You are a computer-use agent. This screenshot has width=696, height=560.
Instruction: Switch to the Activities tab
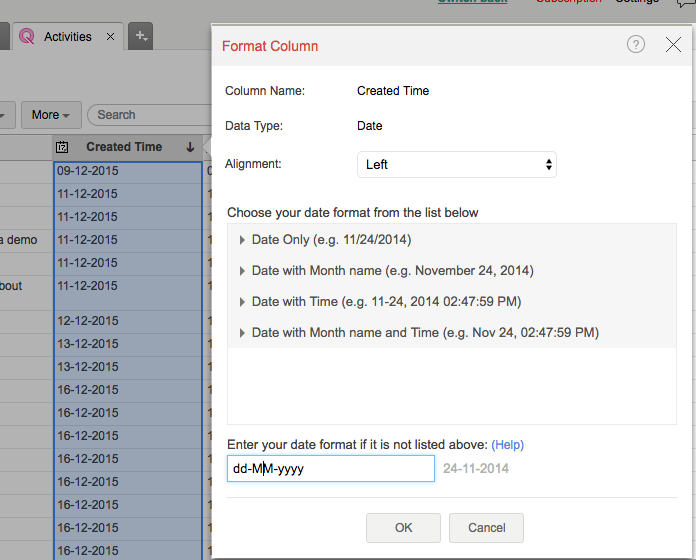pyautogui.click(x=67, y=37)
